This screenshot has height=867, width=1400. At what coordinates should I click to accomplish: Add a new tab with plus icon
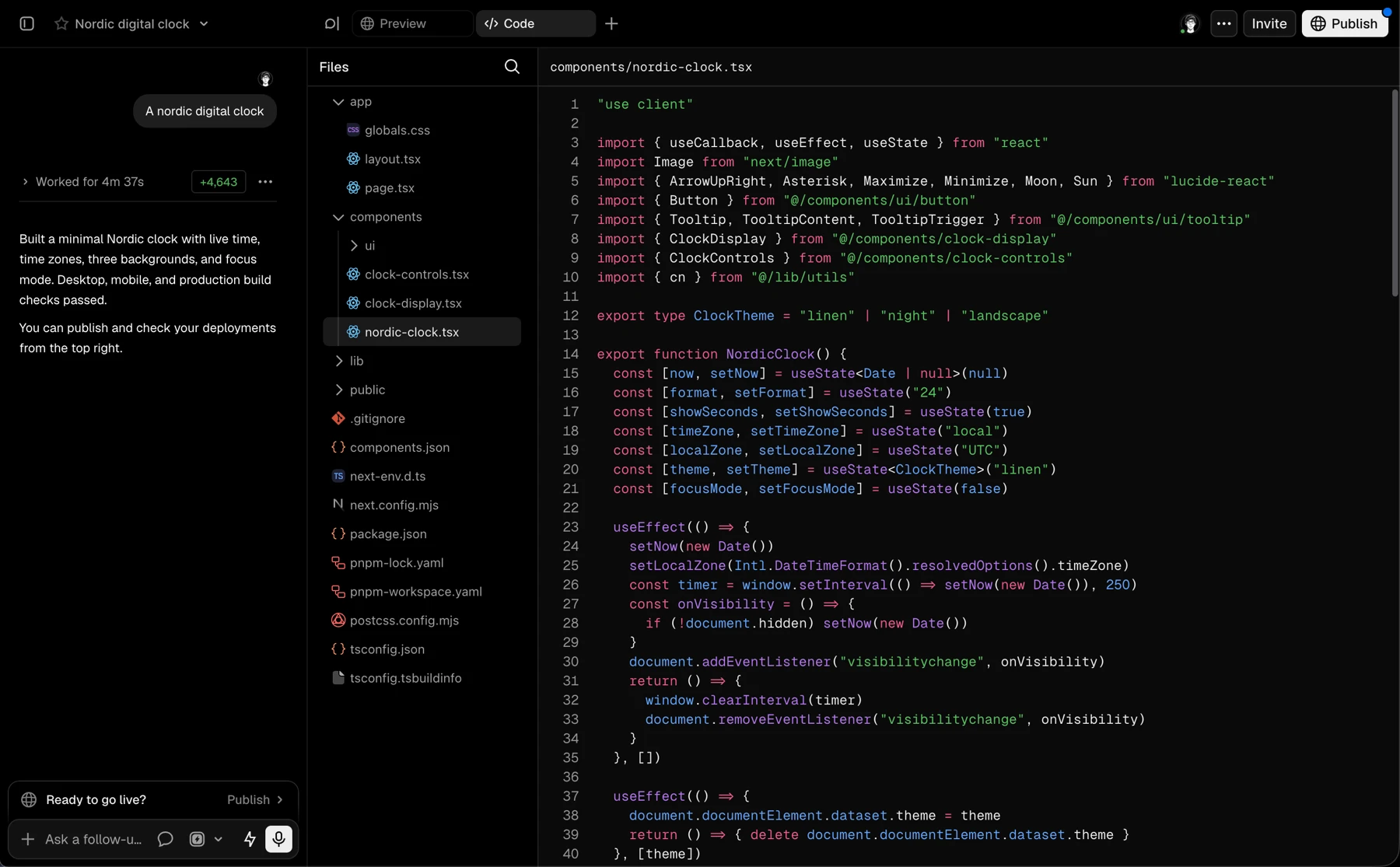[611, 23]
